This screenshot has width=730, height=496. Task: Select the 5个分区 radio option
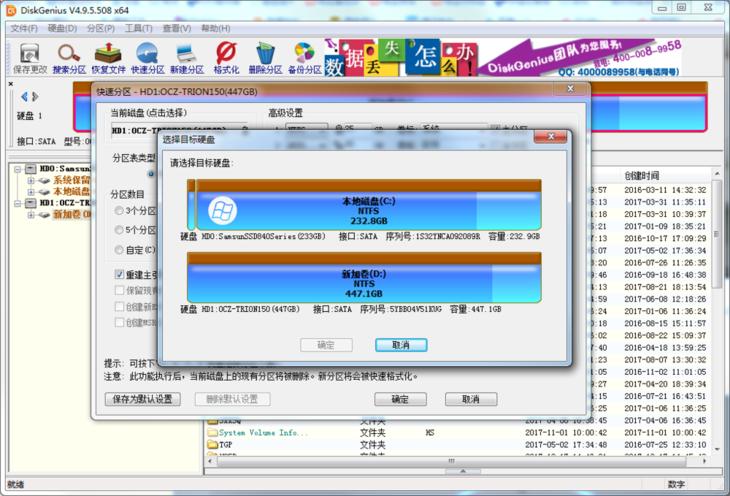pyautogui.click(x=119, y=230)
